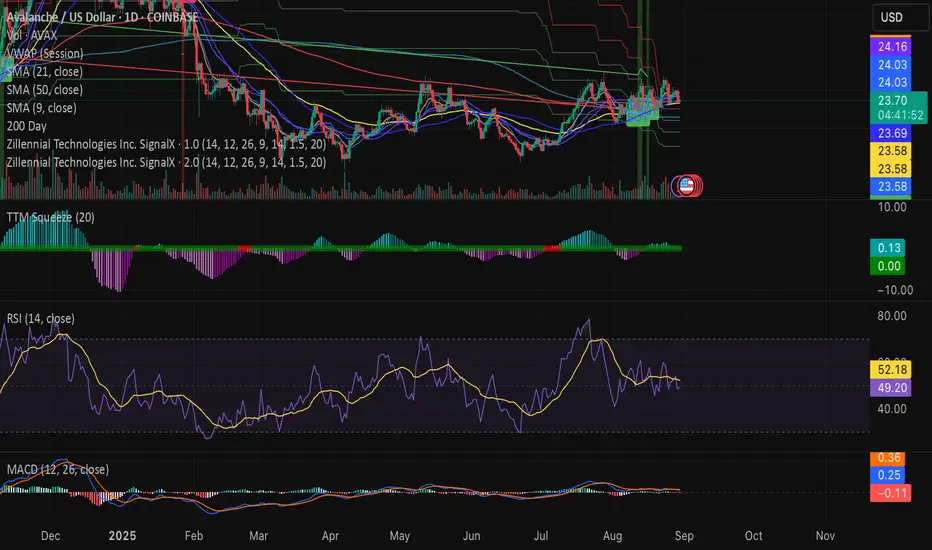Image resolution: width=932 pixels, height=550 pixels.
Task: Select the MACD (12, 26, close) pane title
Action: click(x=58, y=469)
